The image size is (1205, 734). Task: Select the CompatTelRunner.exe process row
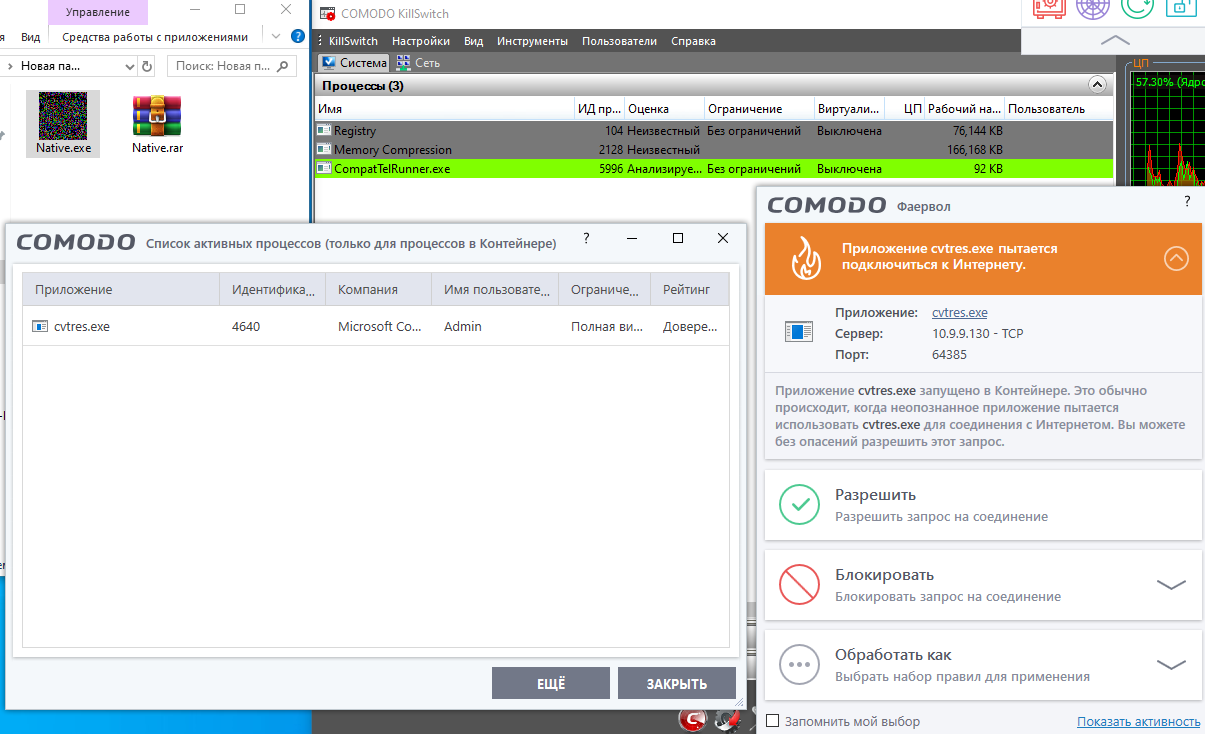coord(714,169)
